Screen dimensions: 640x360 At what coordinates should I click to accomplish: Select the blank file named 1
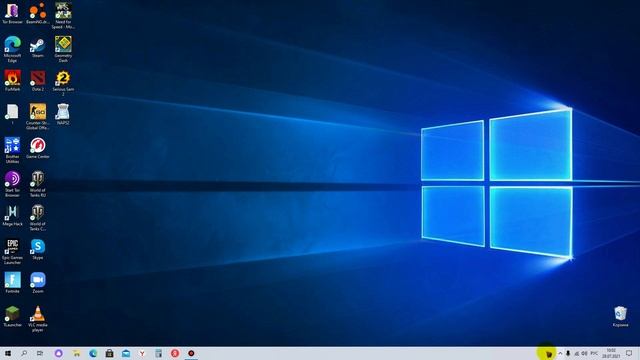12,114
